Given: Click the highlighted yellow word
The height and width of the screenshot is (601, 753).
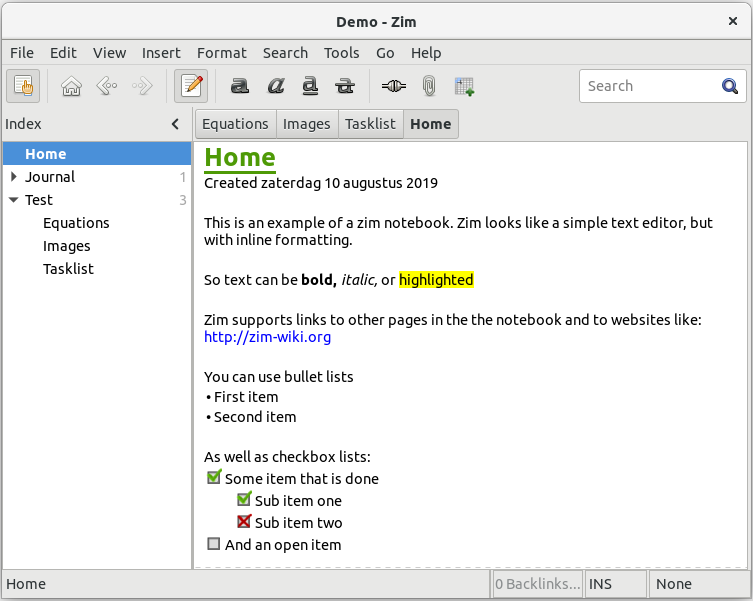Looking at the screenshot, I should coord(437,280).
